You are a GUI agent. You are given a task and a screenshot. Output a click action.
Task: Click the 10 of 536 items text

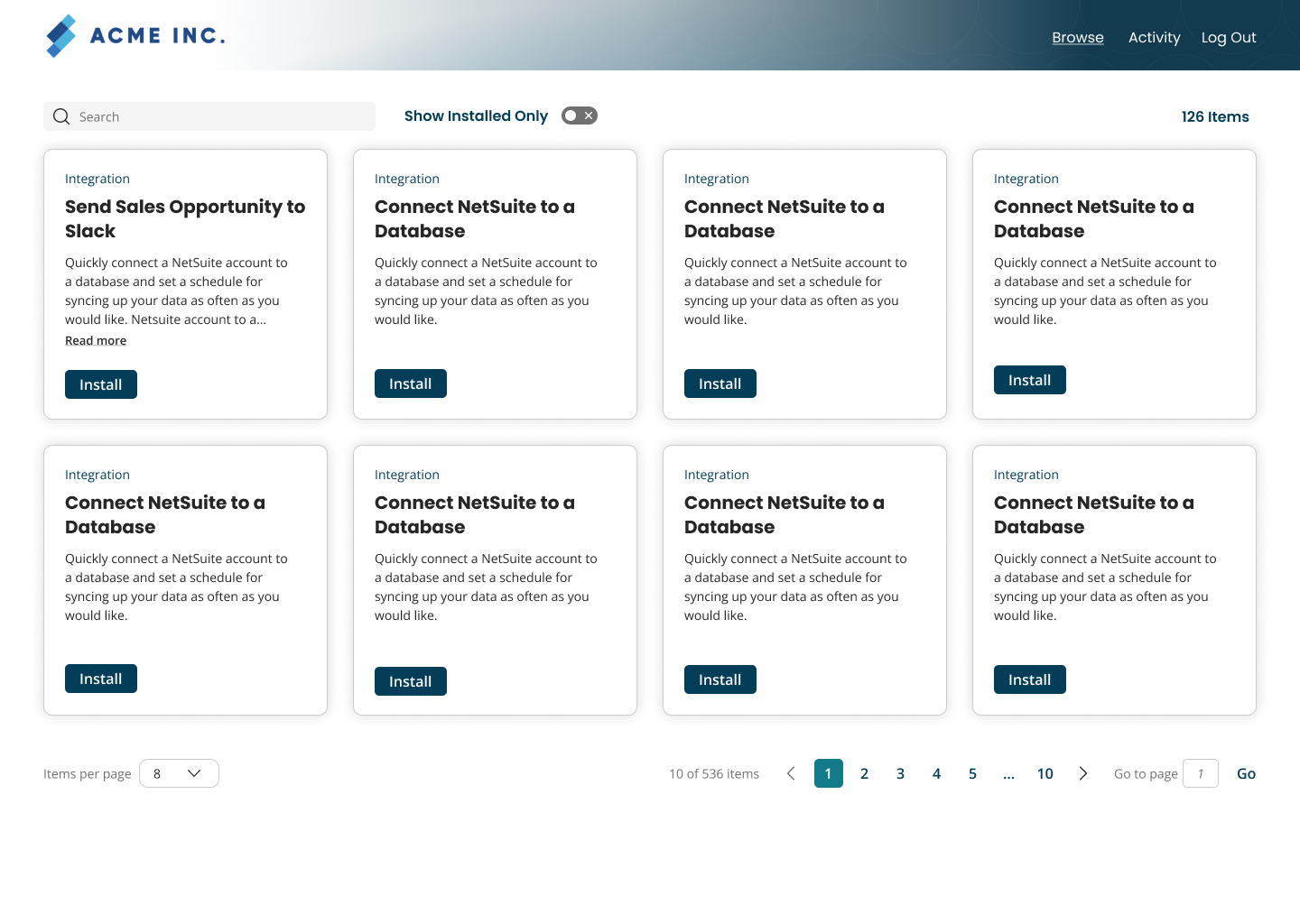click(x=714, y=773)
